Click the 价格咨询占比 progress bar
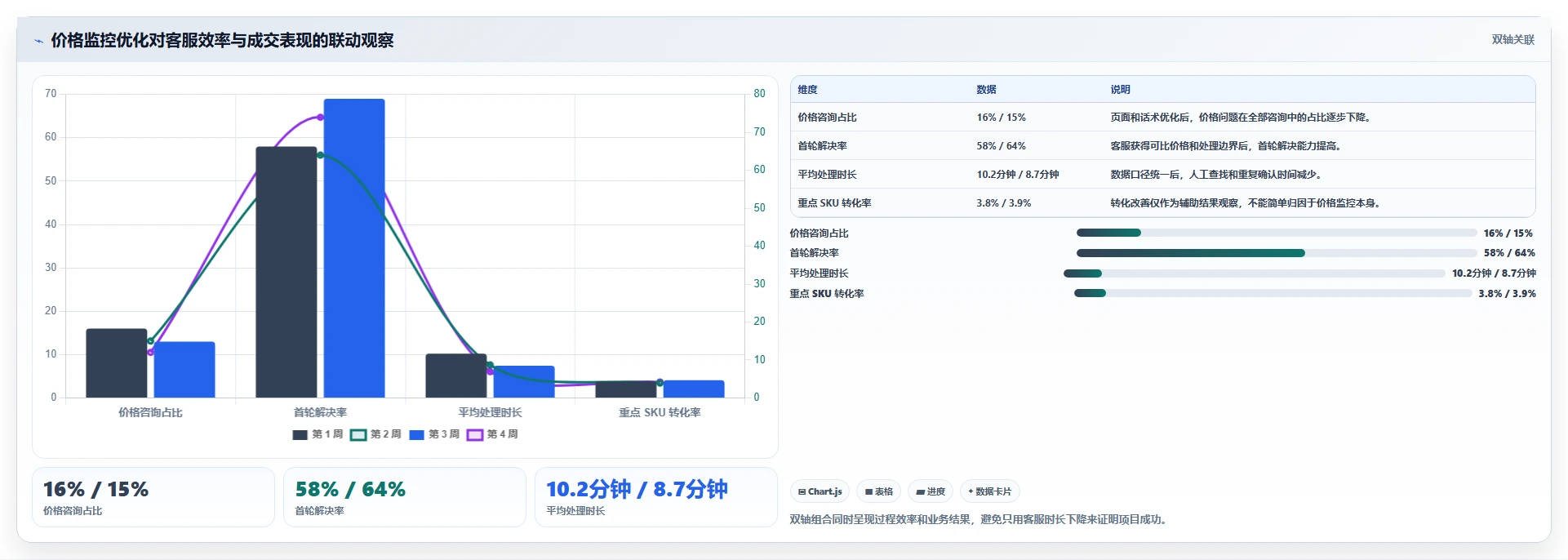Image resolution: width=1568 pixels, height=560 pixels. point(1277,233)
